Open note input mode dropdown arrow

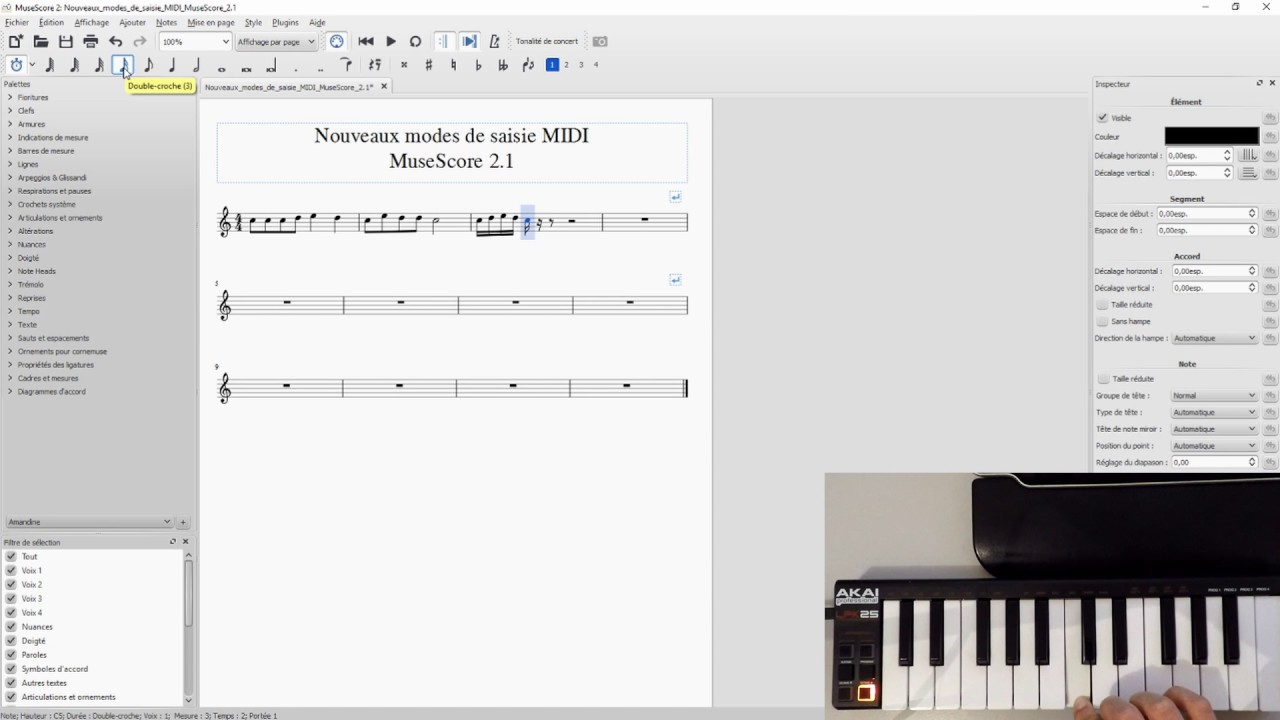click(32, 65)
